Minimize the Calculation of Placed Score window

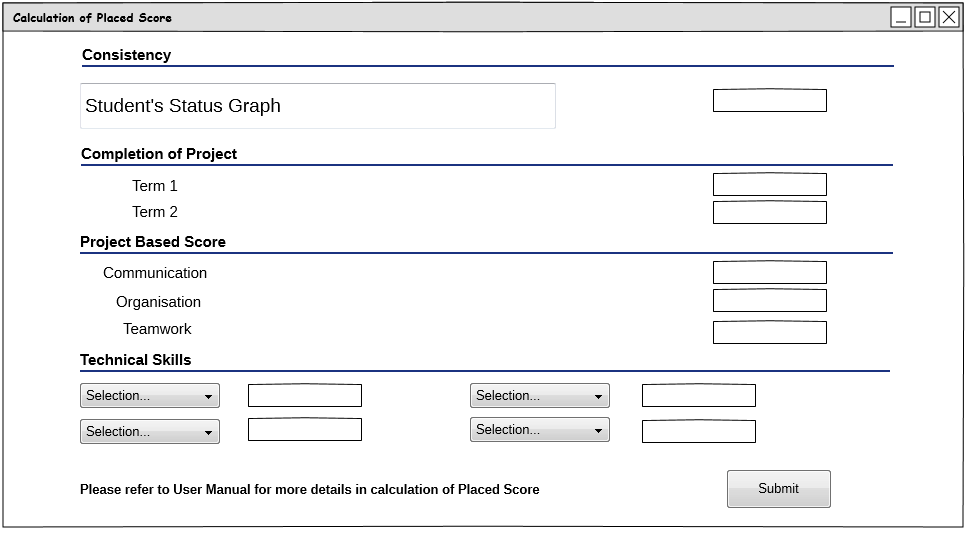pyautogui.click(x=901, y=17)
